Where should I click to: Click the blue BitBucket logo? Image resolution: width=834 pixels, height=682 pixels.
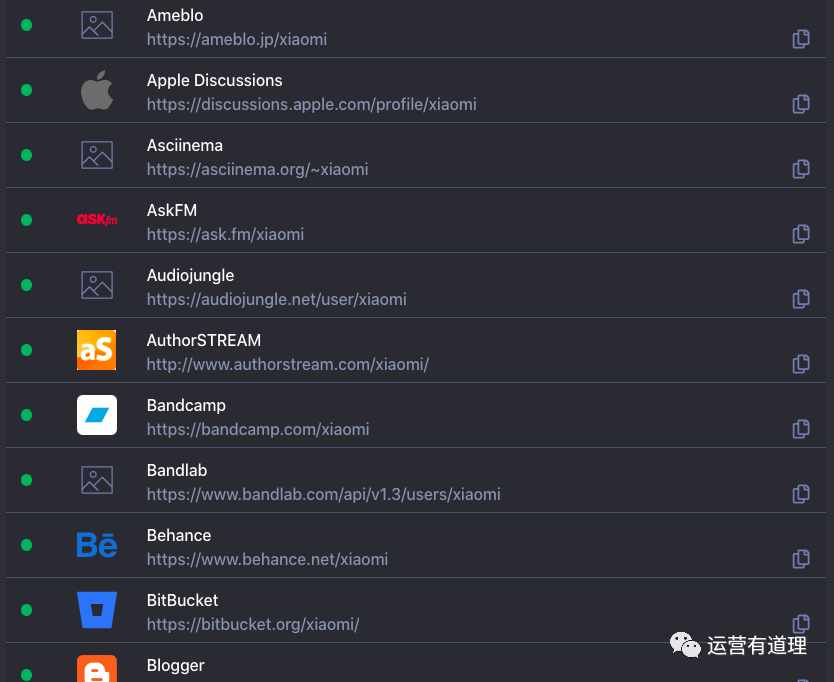click(x=97, y=610)
